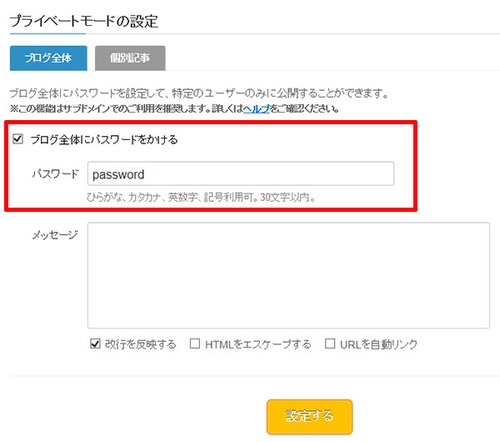The image size is (500, 442).
Task: Click the 設定する button
Action: pos(309,417)
